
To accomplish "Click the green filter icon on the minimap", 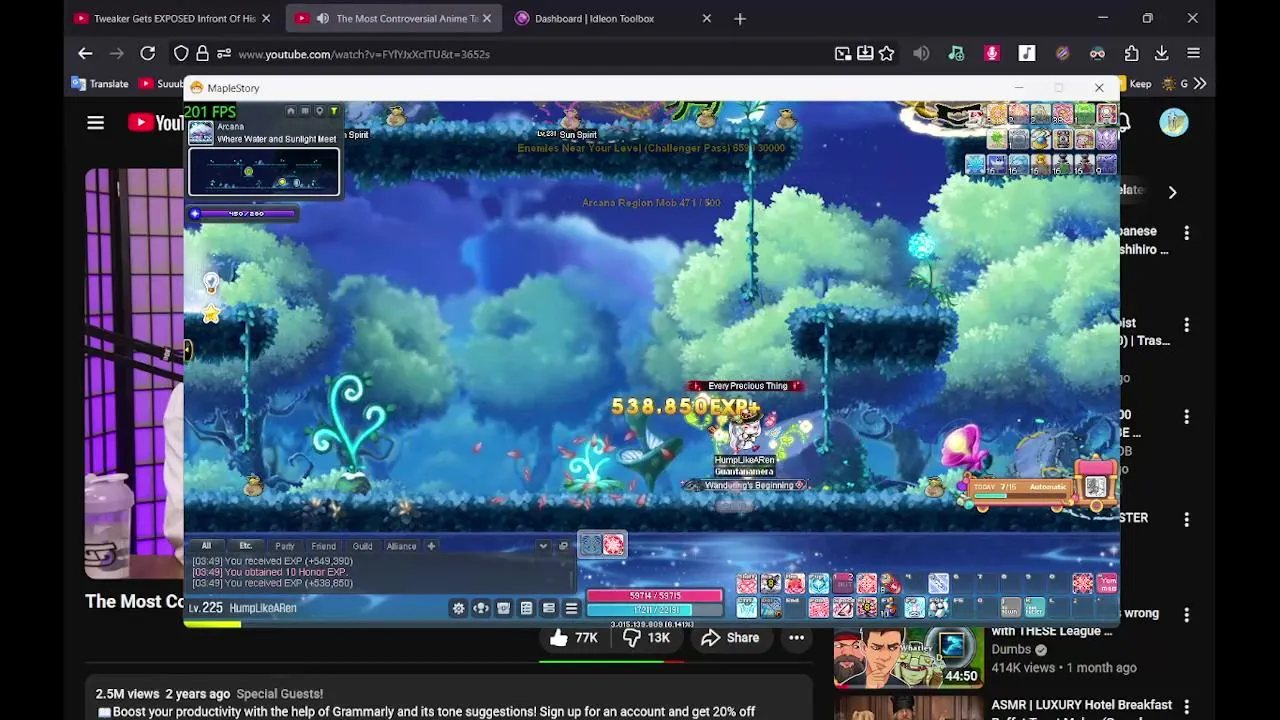I will [333, 111].
